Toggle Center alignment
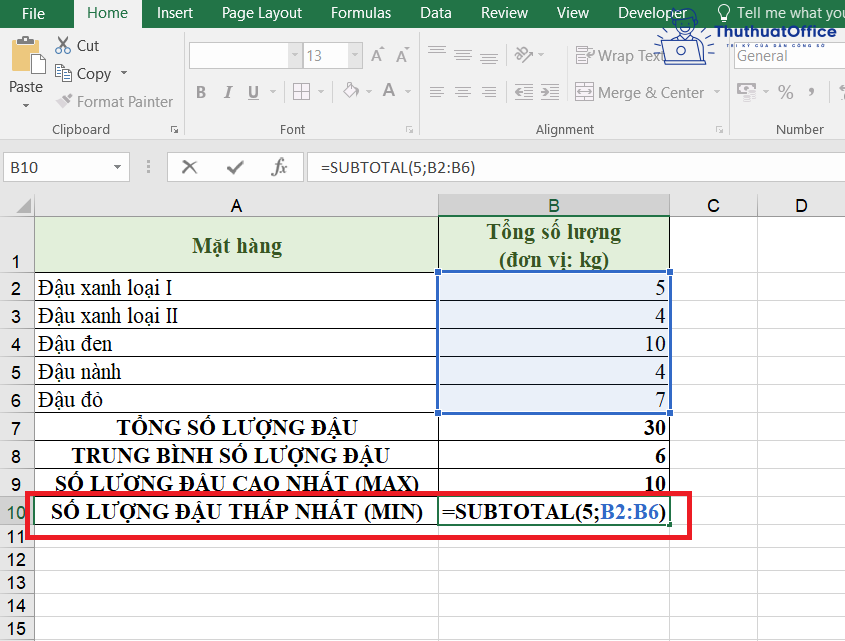845x641 pixels. click(x=462, y=91)
